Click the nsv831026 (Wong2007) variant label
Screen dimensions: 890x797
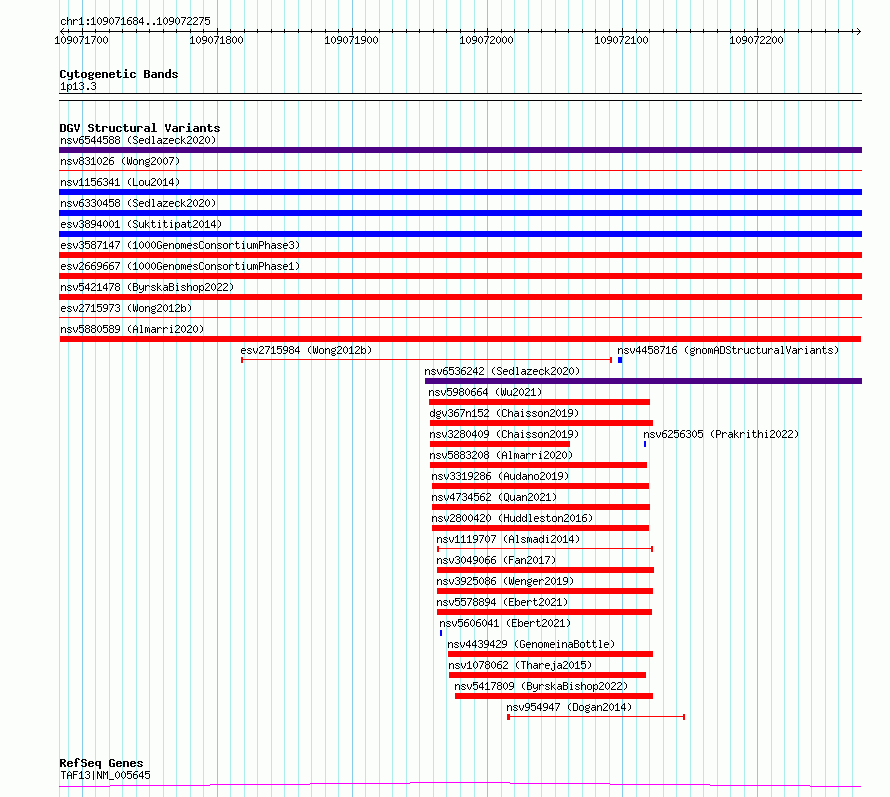[120, 161]
